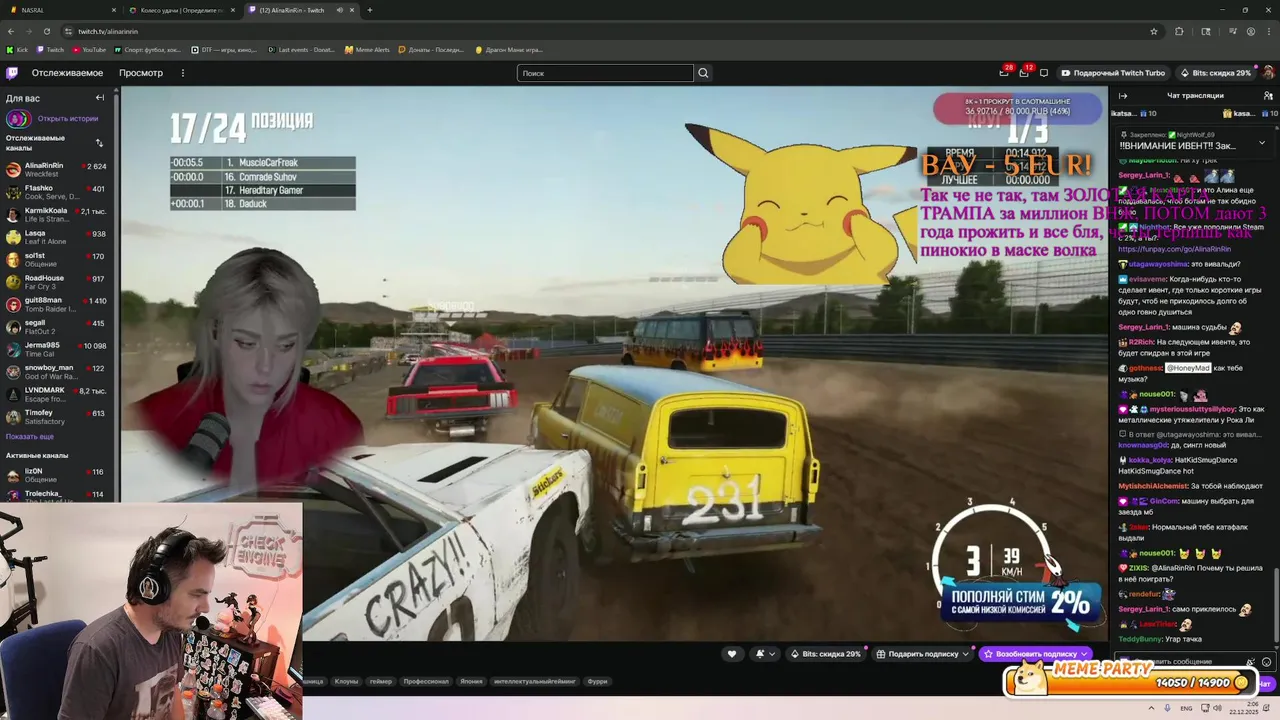Open the three-dot more menu in Twitch header

(182, 73)
